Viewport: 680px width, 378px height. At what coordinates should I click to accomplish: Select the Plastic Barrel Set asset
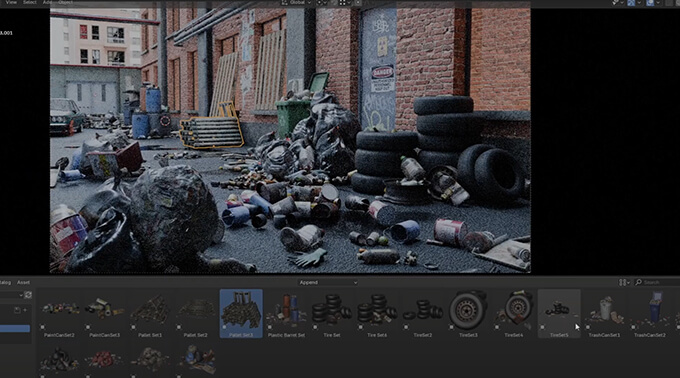point(286,314)
